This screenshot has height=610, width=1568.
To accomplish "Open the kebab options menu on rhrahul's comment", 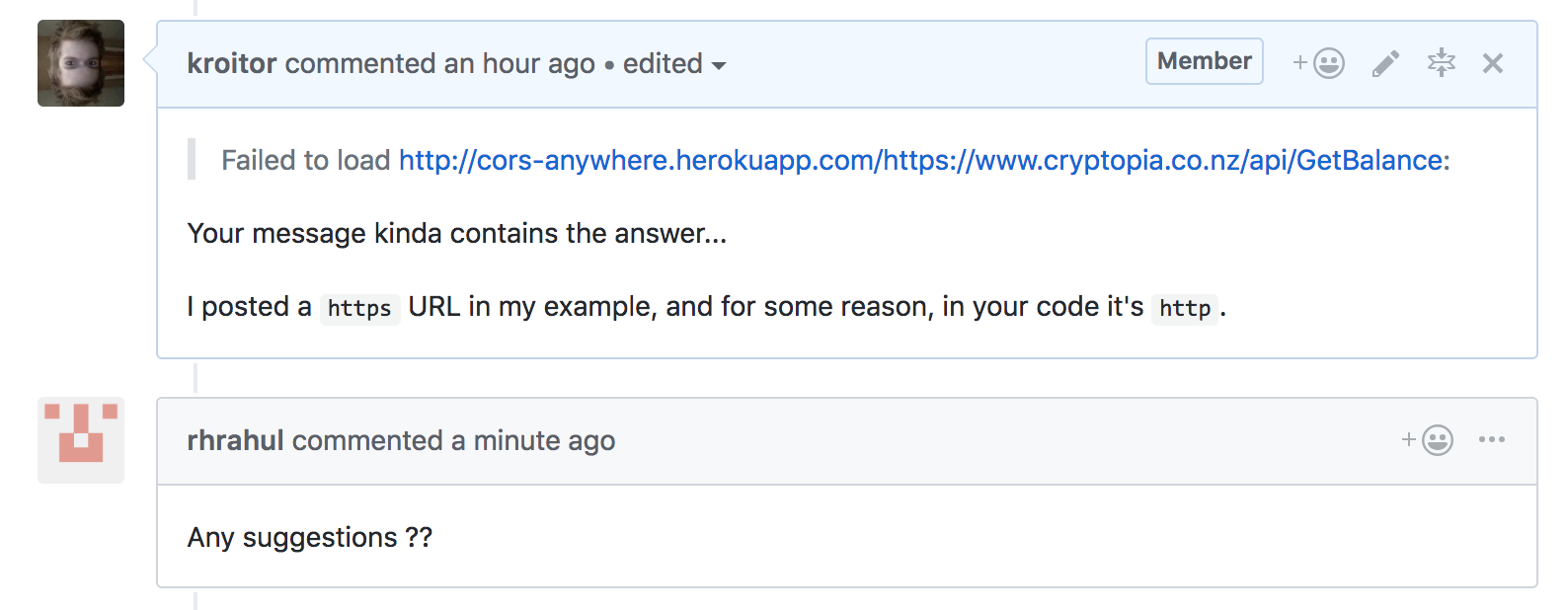I will point(1492,440).
